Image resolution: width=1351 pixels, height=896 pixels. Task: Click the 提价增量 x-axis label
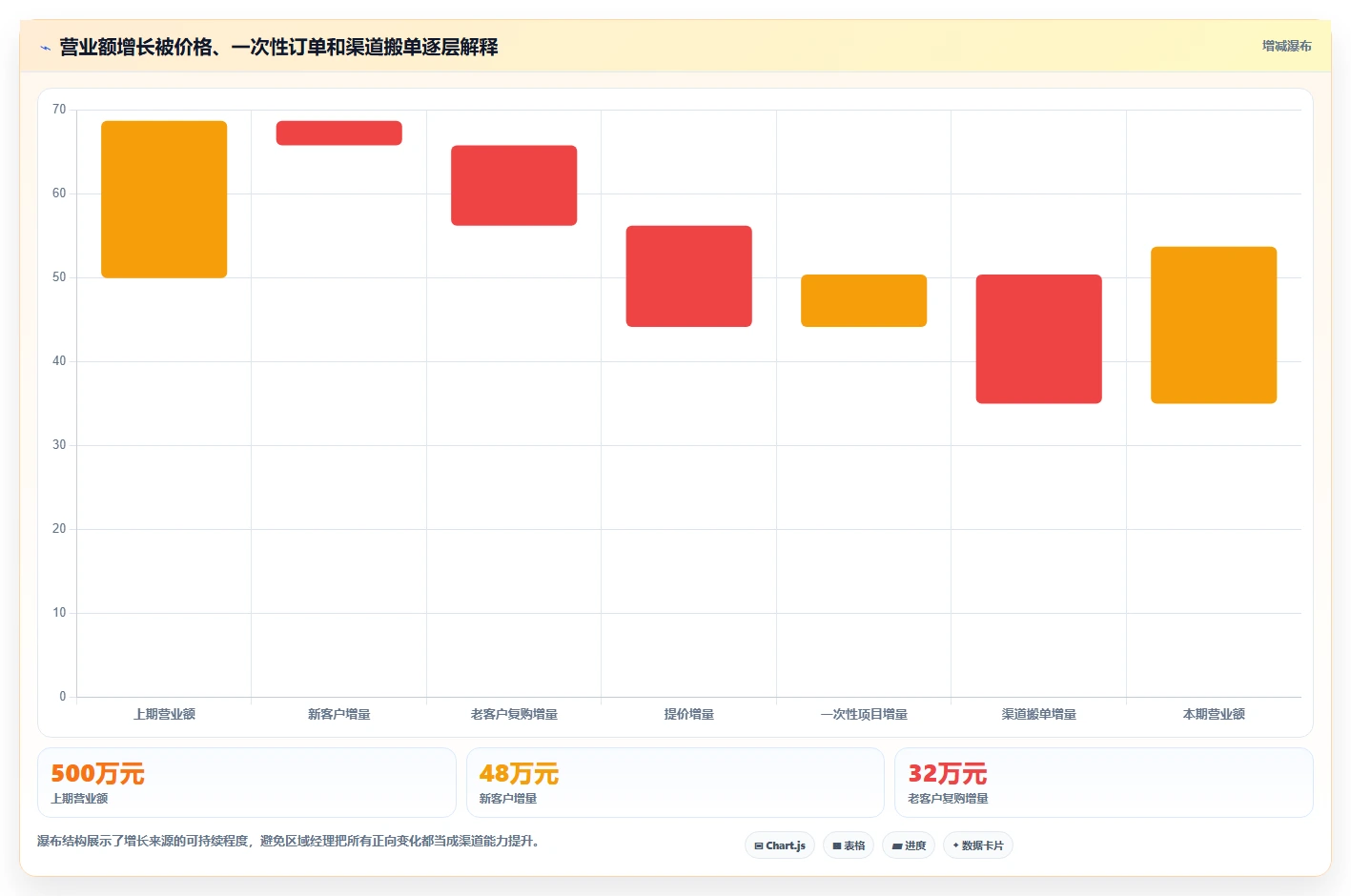point(689,714)
